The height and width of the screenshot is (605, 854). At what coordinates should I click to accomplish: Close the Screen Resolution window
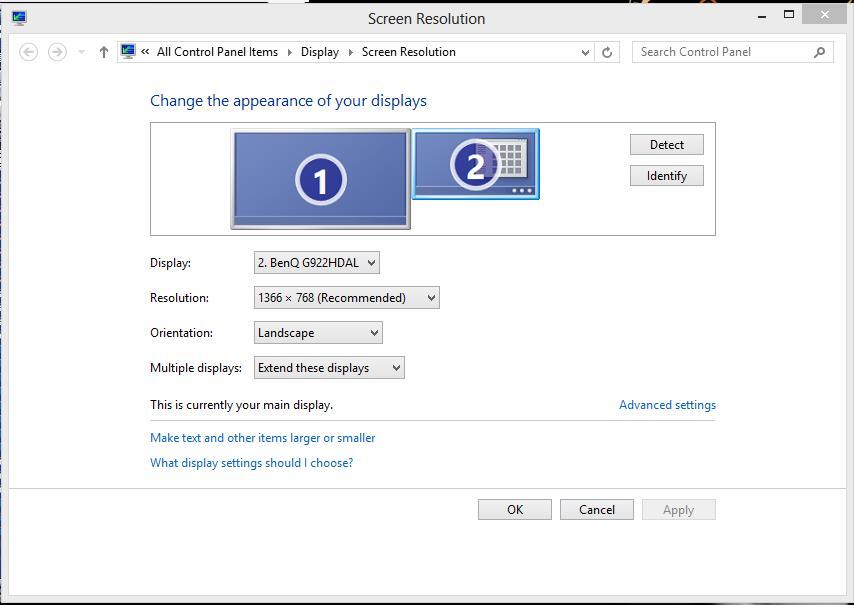[x=824, y=15]
